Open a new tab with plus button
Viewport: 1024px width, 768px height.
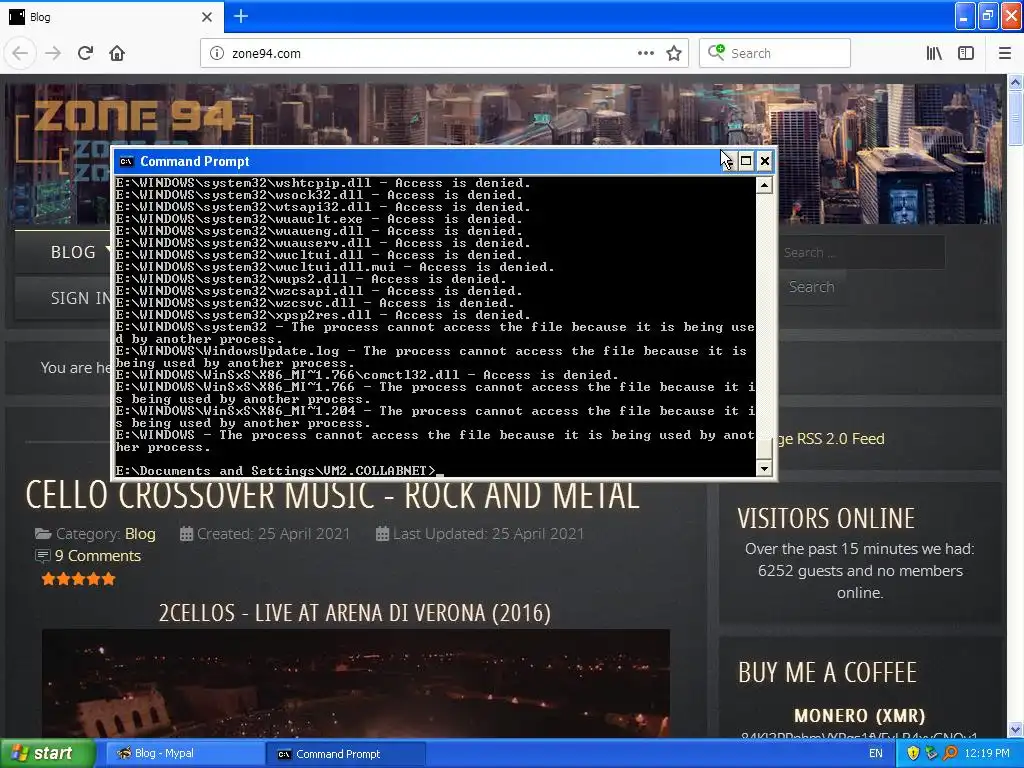[x=241, y=16]
